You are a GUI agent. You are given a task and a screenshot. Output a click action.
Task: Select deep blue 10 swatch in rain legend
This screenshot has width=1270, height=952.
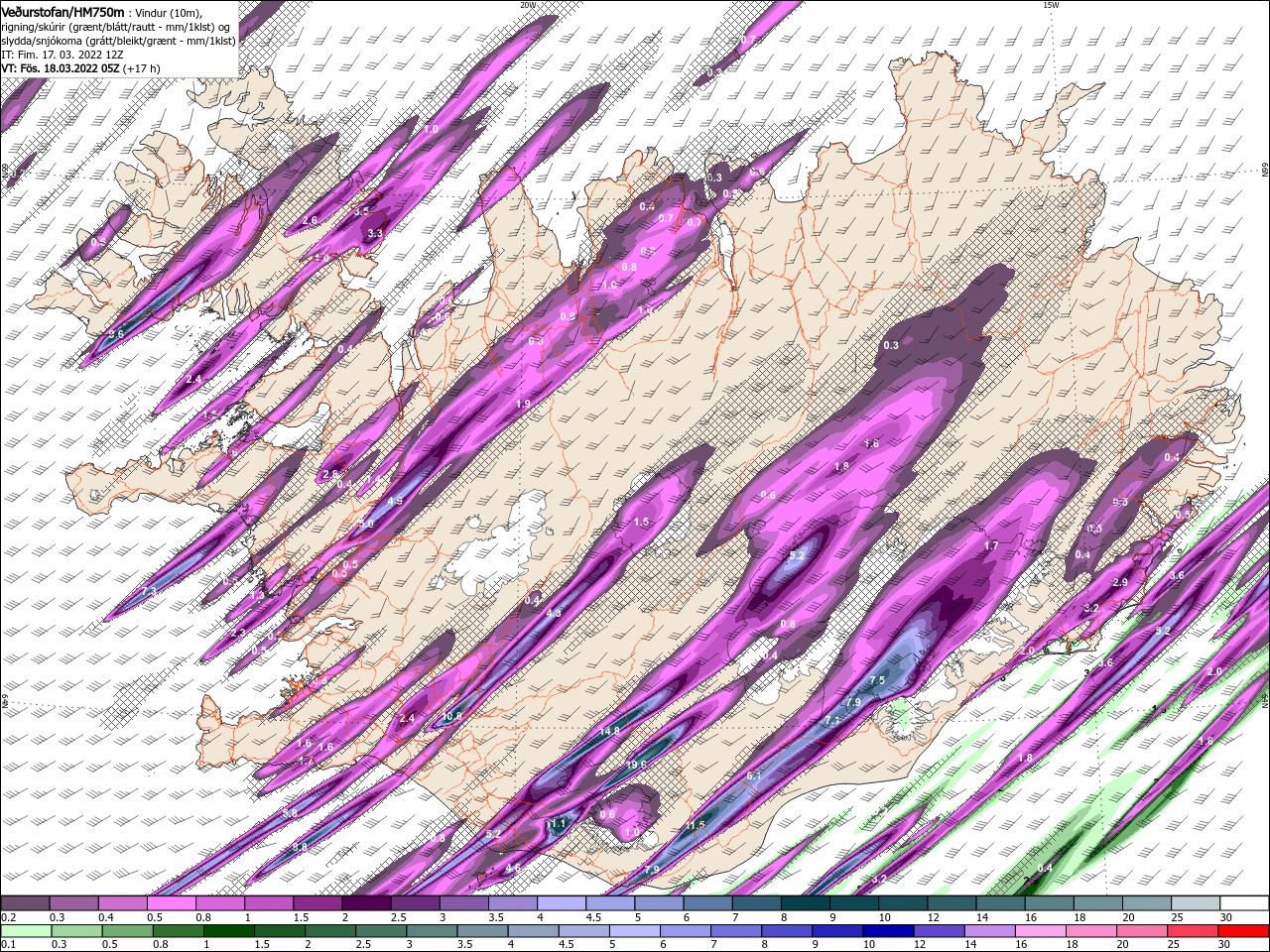888,931
